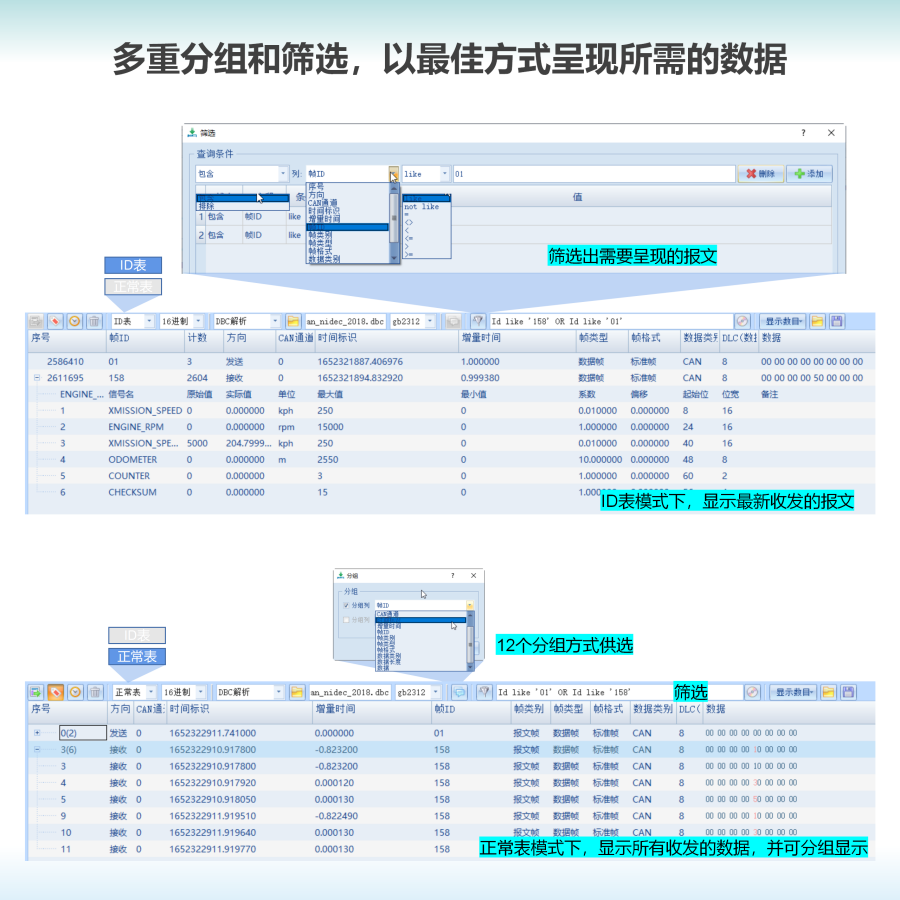Open a DBC file via yellow folder icon

(294, 318)
